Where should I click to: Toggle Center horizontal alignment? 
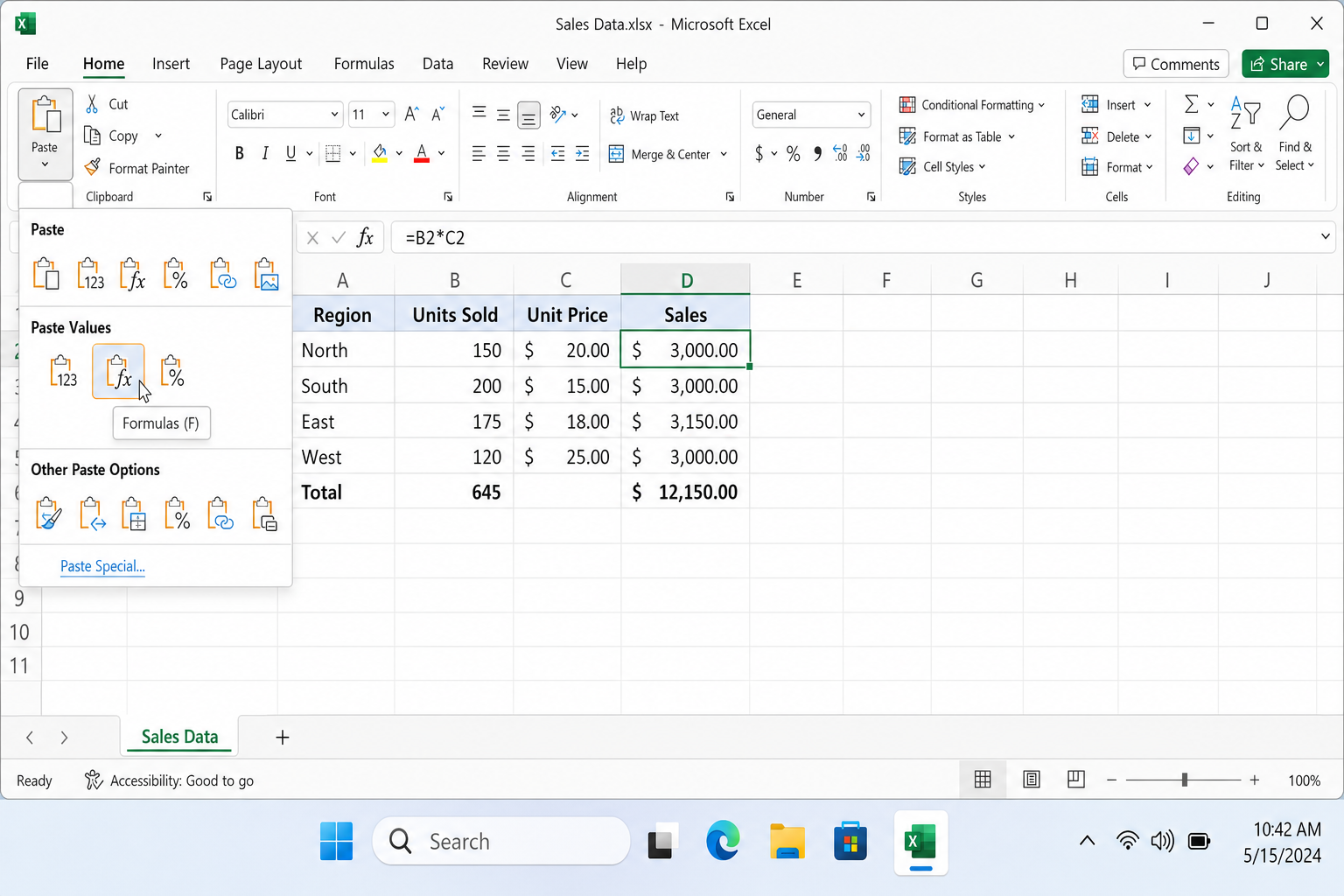point(503,154)
